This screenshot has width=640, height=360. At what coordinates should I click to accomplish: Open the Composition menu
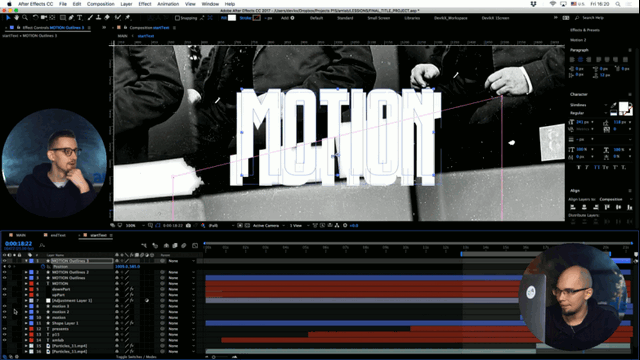click(x=100, y=4)
